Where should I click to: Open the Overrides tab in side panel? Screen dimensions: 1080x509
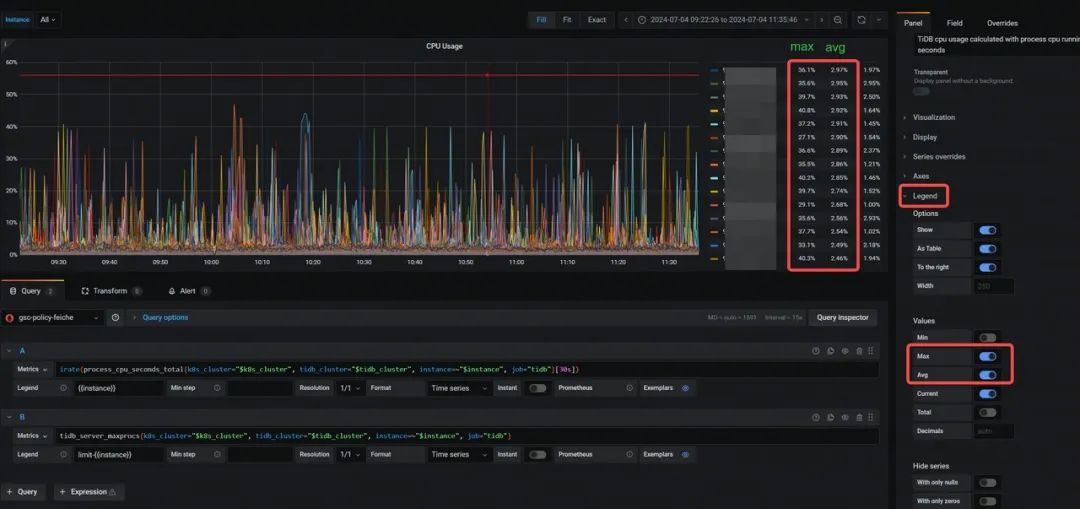tap(1002, 23)
